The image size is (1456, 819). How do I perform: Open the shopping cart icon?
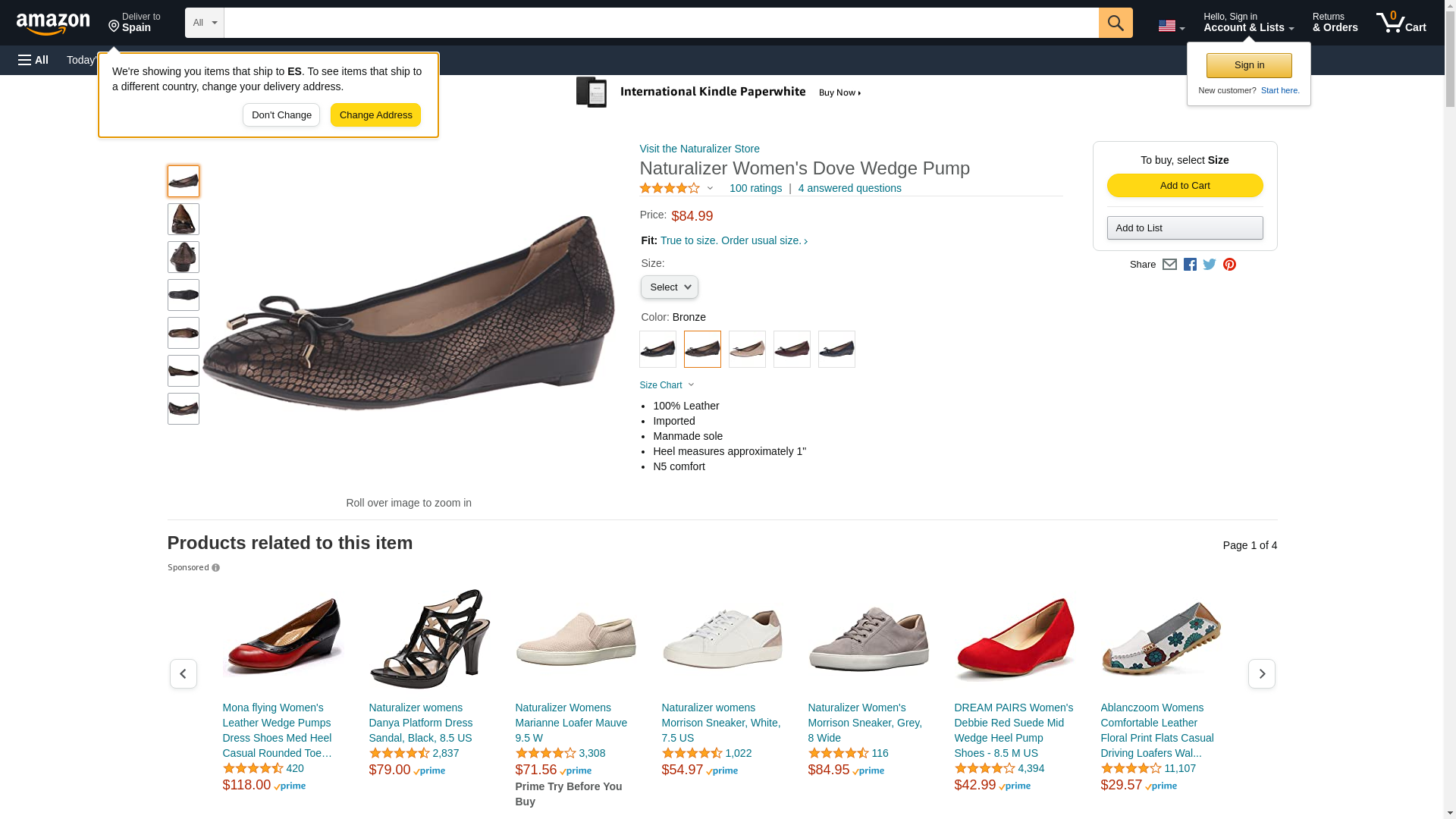[x=1401, y=23]
